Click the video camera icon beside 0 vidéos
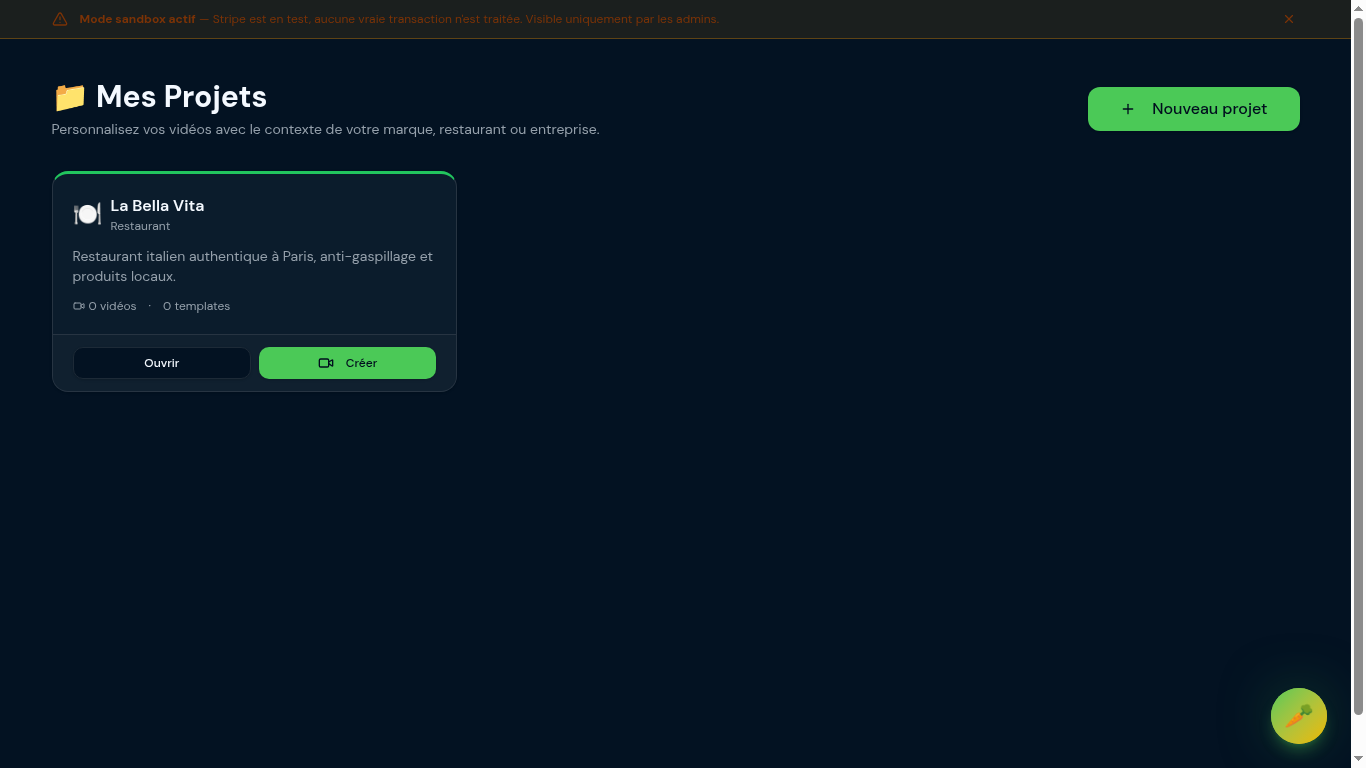Image resolution: width=1366 pixels, height=768 pixels. tap(79, 306)
